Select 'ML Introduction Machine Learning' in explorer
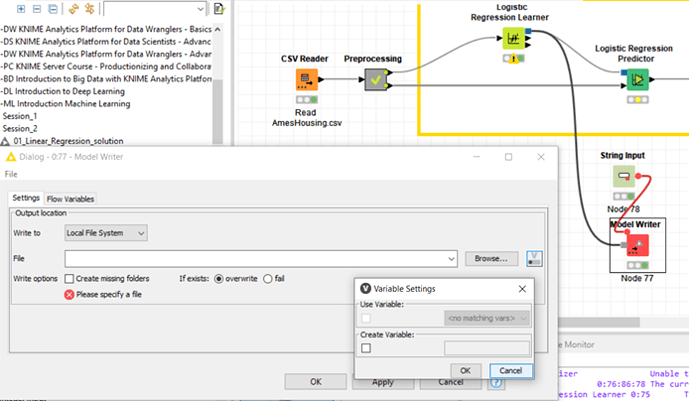Image resolution: width=690 pixels, height=402 pixels. tap(66, 104)
